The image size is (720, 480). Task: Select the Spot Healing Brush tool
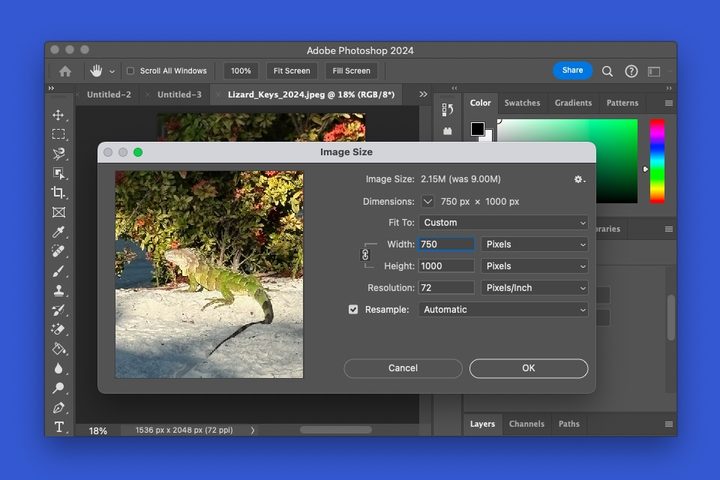tap(58, 251)
